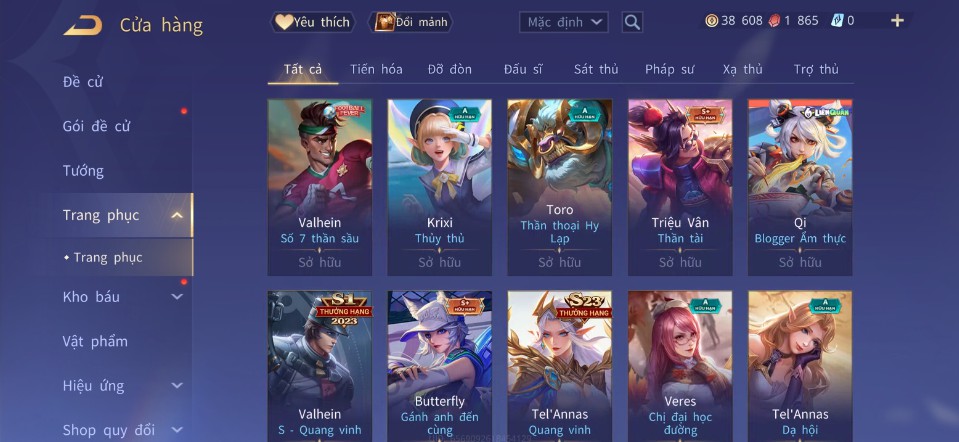This screenshot has width=959, height=442.
Task: Expand the Kho báu sidebar section
Action: [x=177, y=297]
